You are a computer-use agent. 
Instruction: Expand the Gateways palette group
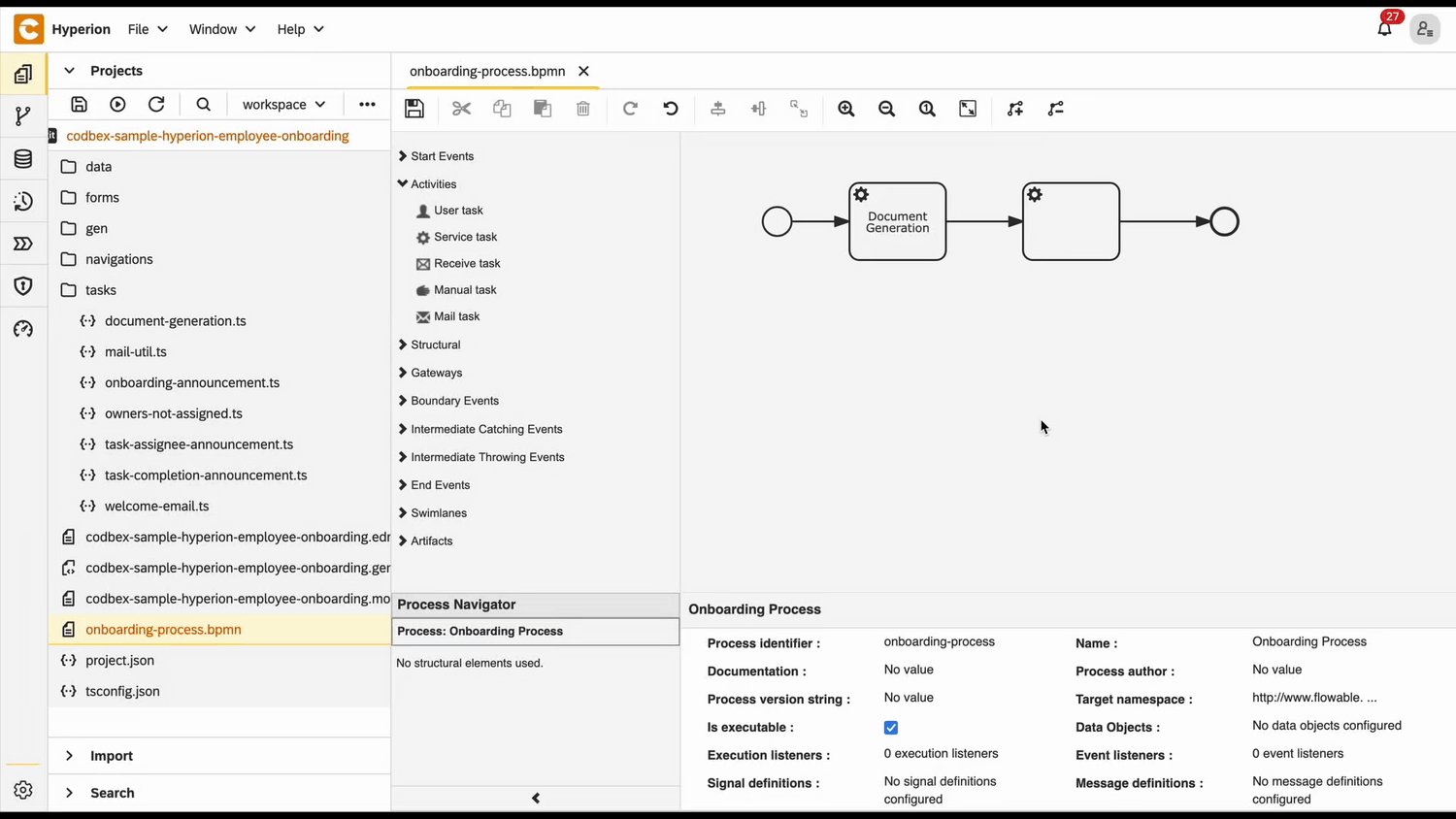pyautogui.click(x=436, y=373)
